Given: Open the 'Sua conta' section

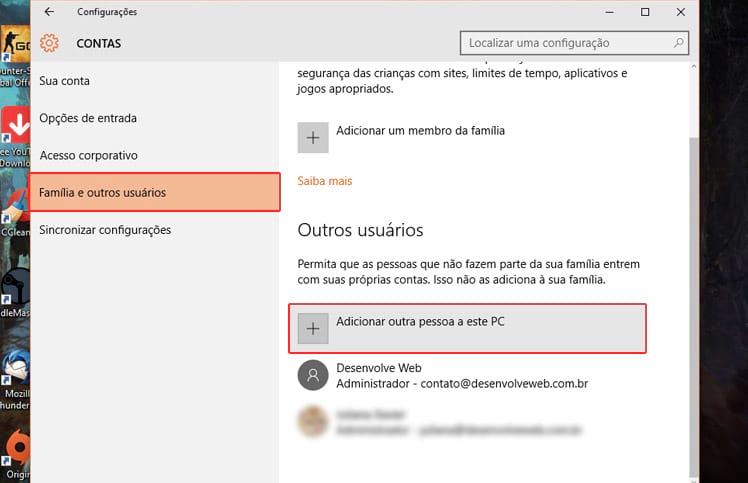Looking at the screenshot, I should pos(64,80).
